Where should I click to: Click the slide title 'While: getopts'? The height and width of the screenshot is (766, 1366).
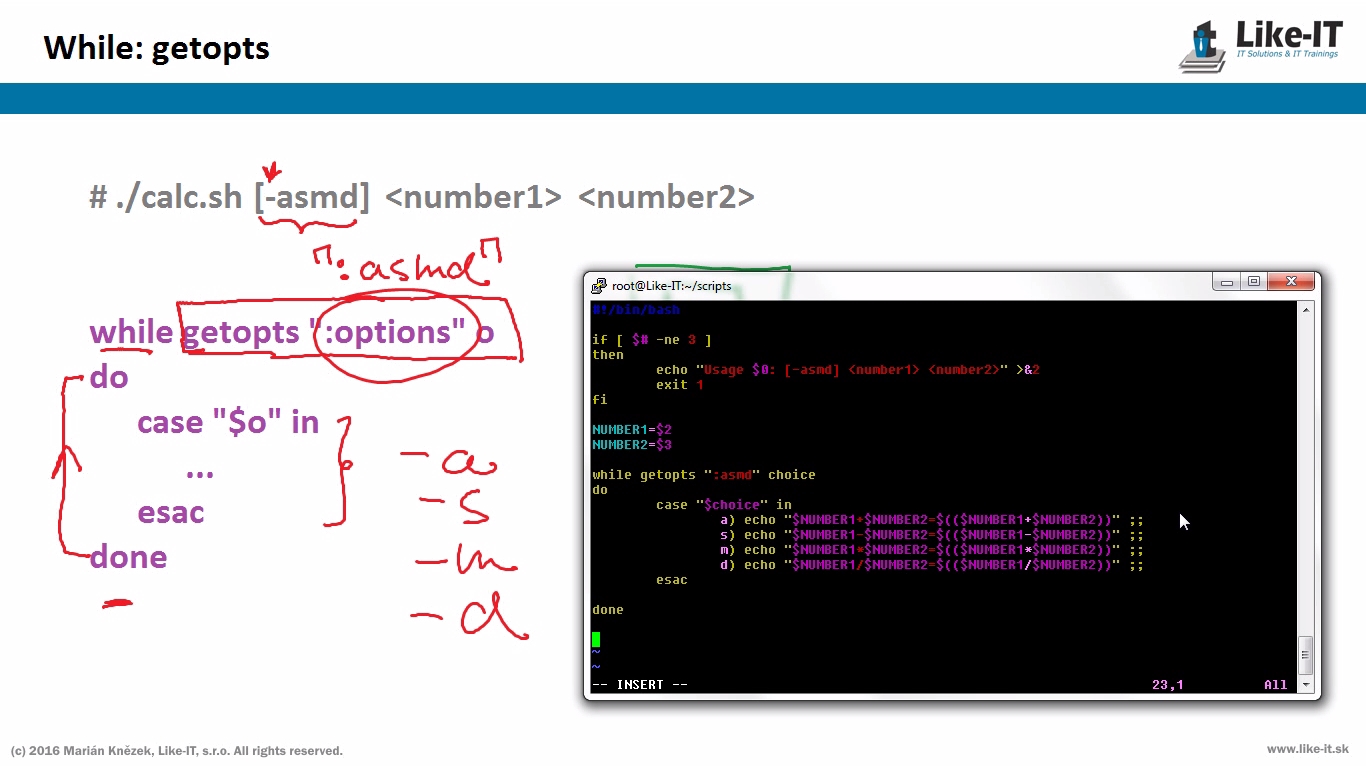(156, 48)
